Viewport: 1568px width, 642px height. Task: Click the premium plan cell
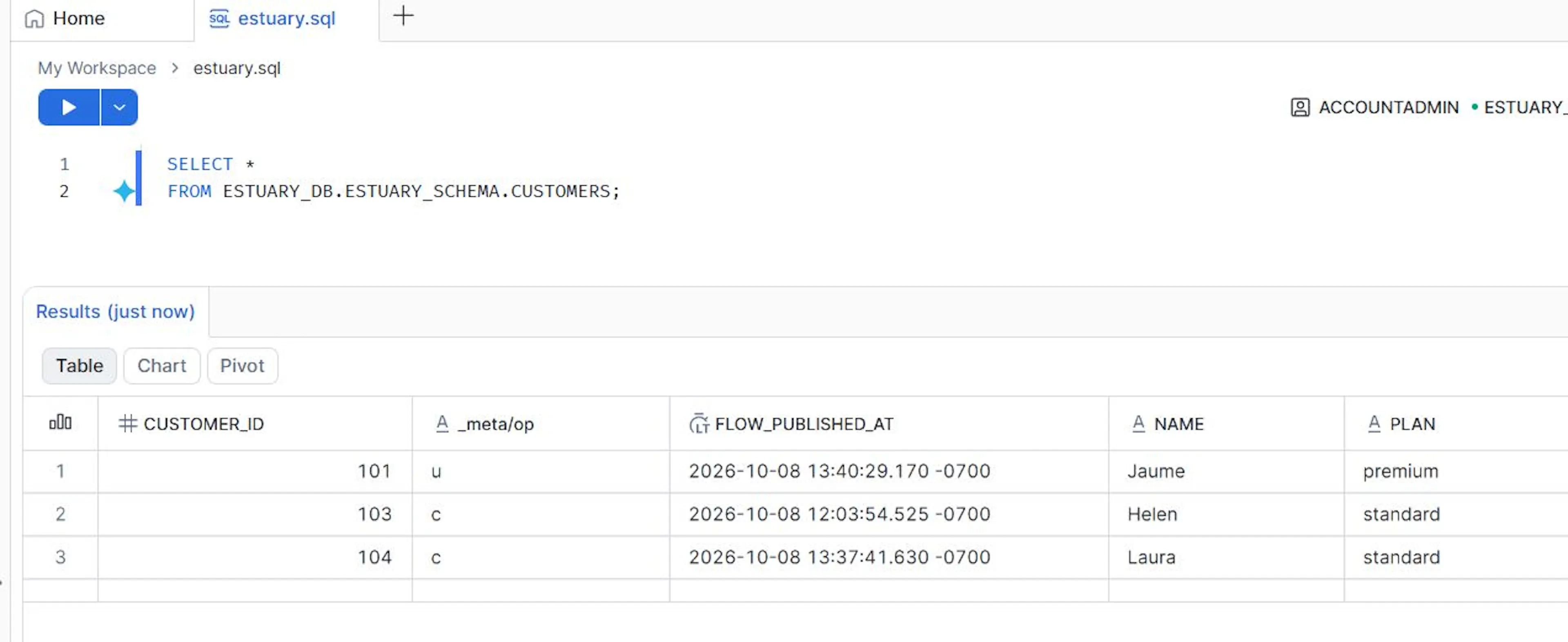point(1456,472)
